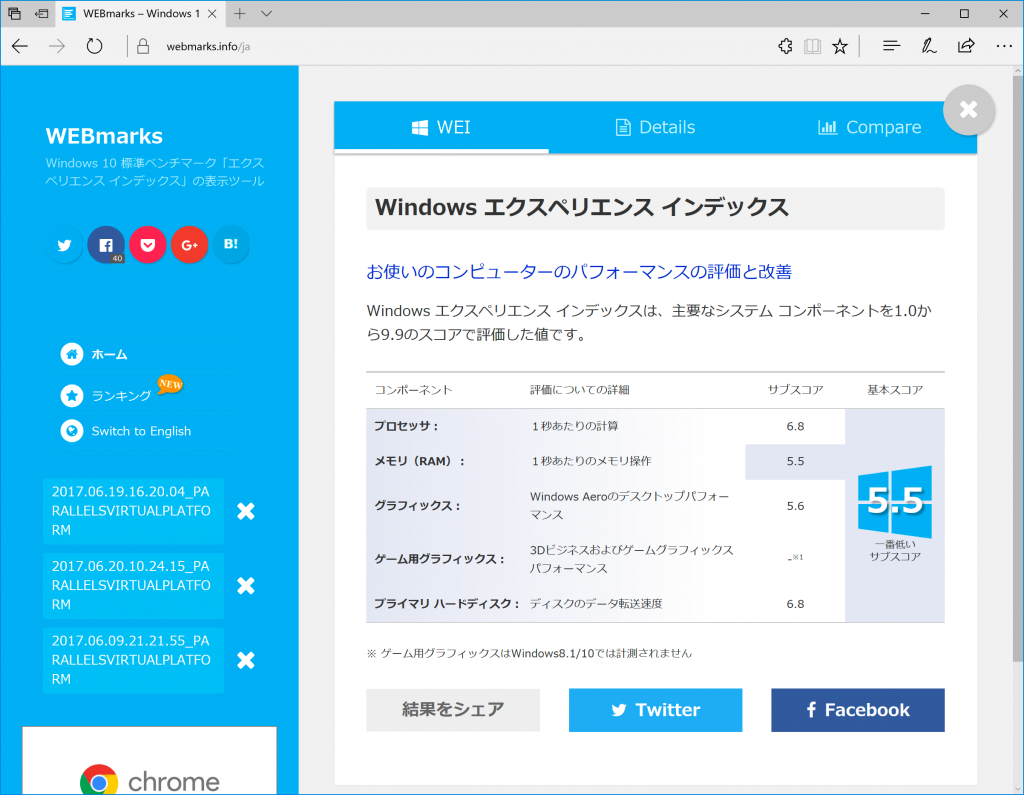Share on Twitter round sidebar icon
The height and width of the screenshot is (795, 1024).
64,245
